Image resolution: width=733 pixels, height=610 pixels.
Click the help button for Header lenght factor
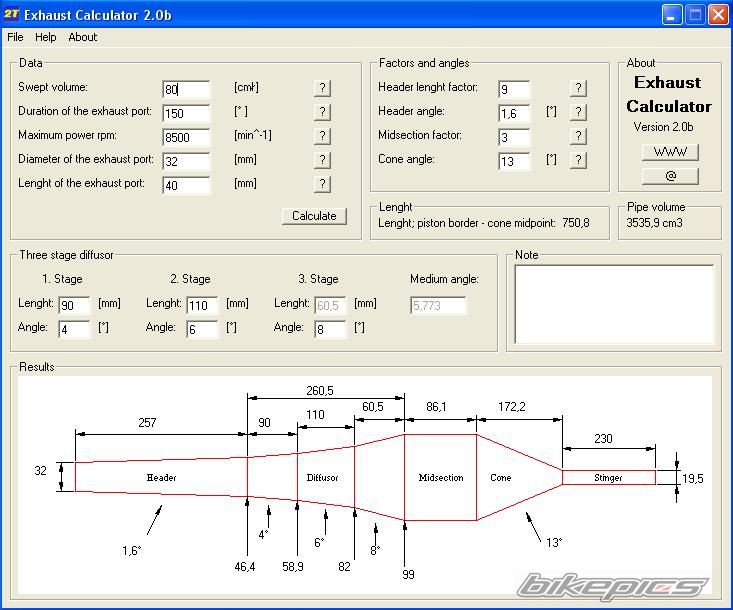[578, 88]
